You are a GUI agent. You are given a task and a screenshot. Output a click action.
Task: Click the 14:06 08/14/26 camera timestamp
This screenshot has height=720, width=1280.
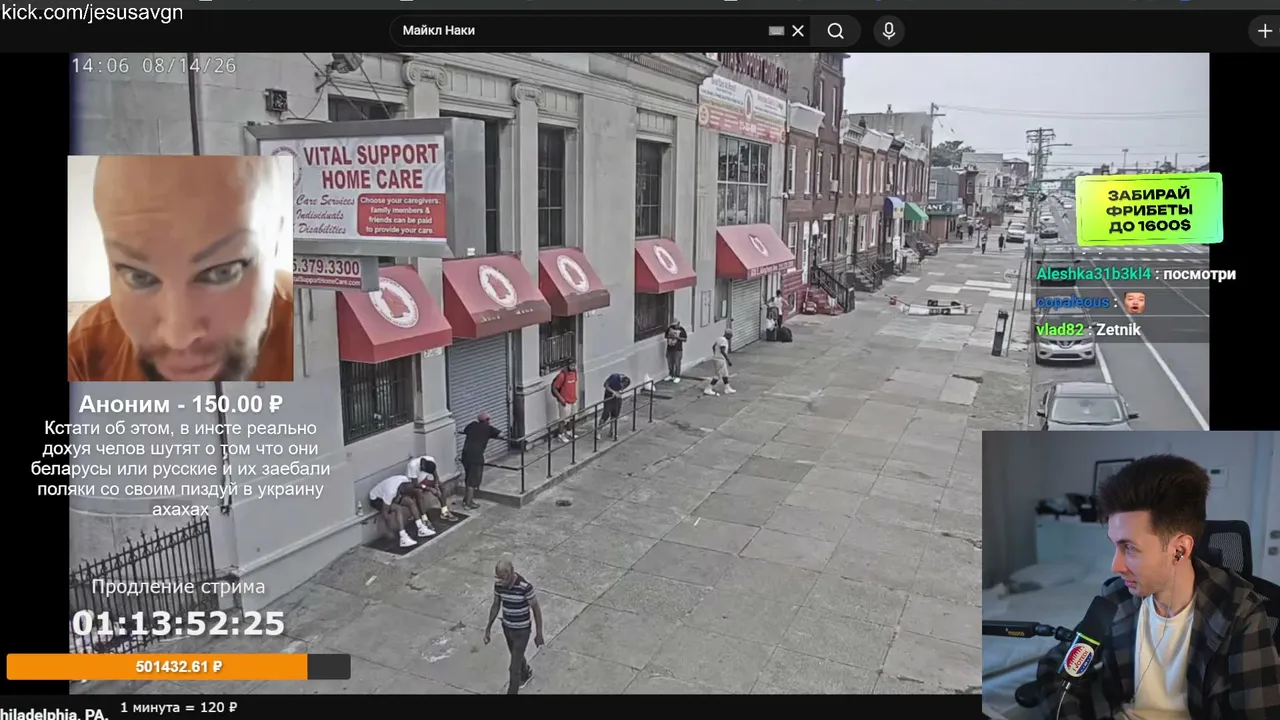coord(154,66)
